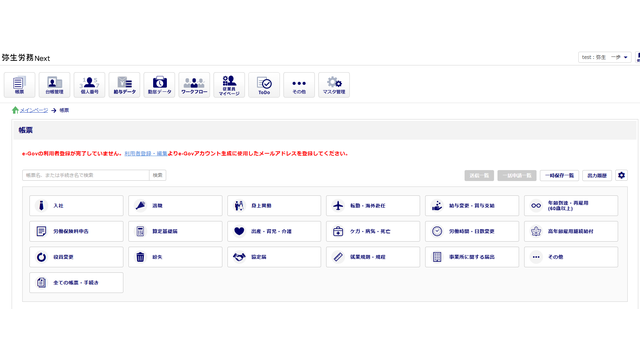640x360 pixels.
Task: Expand the test user account dropdown
Action: pos(604,57)
